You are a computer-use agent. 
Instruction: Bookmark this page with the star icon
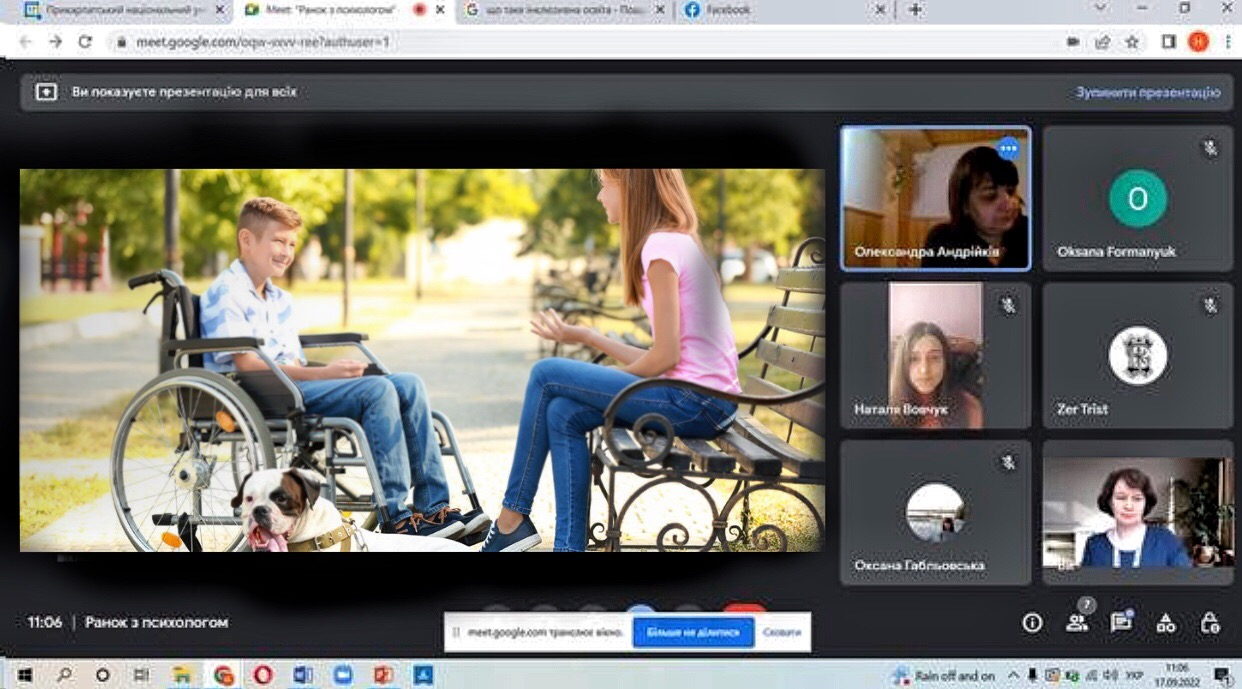pyautogui.click(x=1132, y=42)
